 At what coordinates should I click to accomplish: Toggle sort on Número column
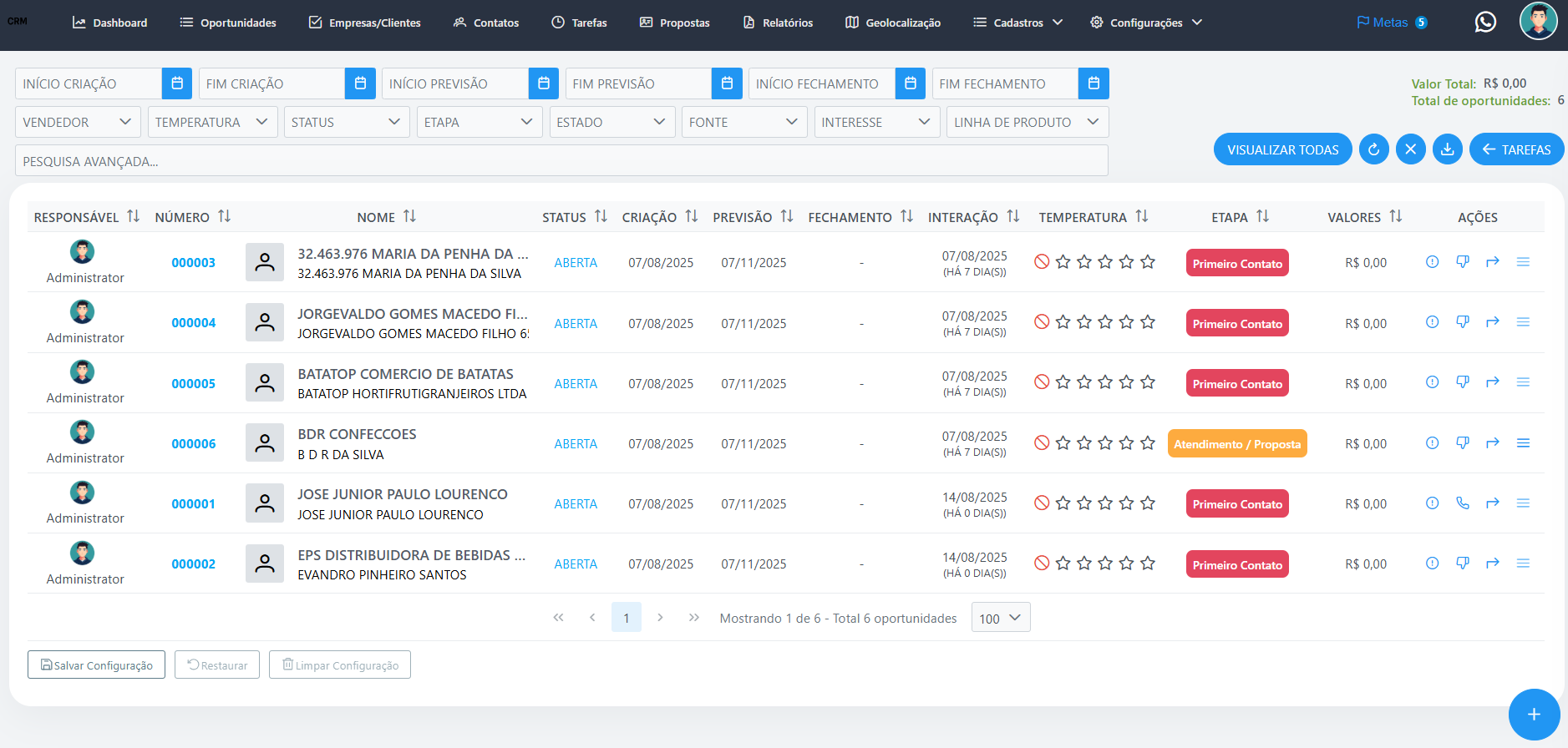click(224, 217)
